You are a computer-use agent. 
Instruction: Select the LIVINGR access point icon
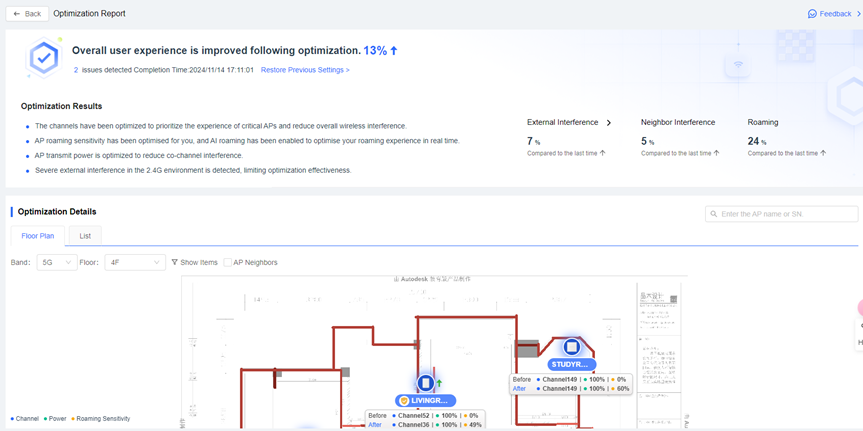(x=425, y=383)
